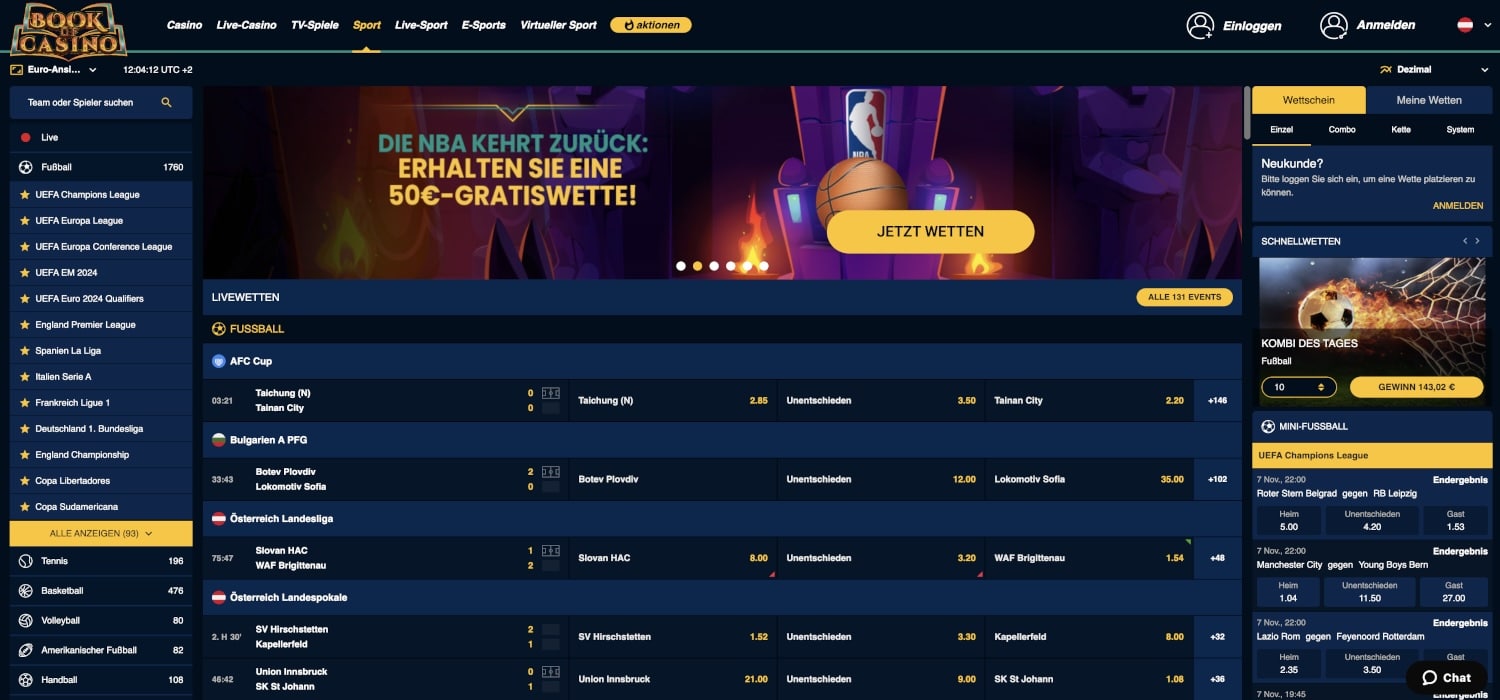Image resolution: width=1500 pixels, height=700 pixels.
Task: Click the Anmelden profile icon
Action: click(x=1334, y=26)
